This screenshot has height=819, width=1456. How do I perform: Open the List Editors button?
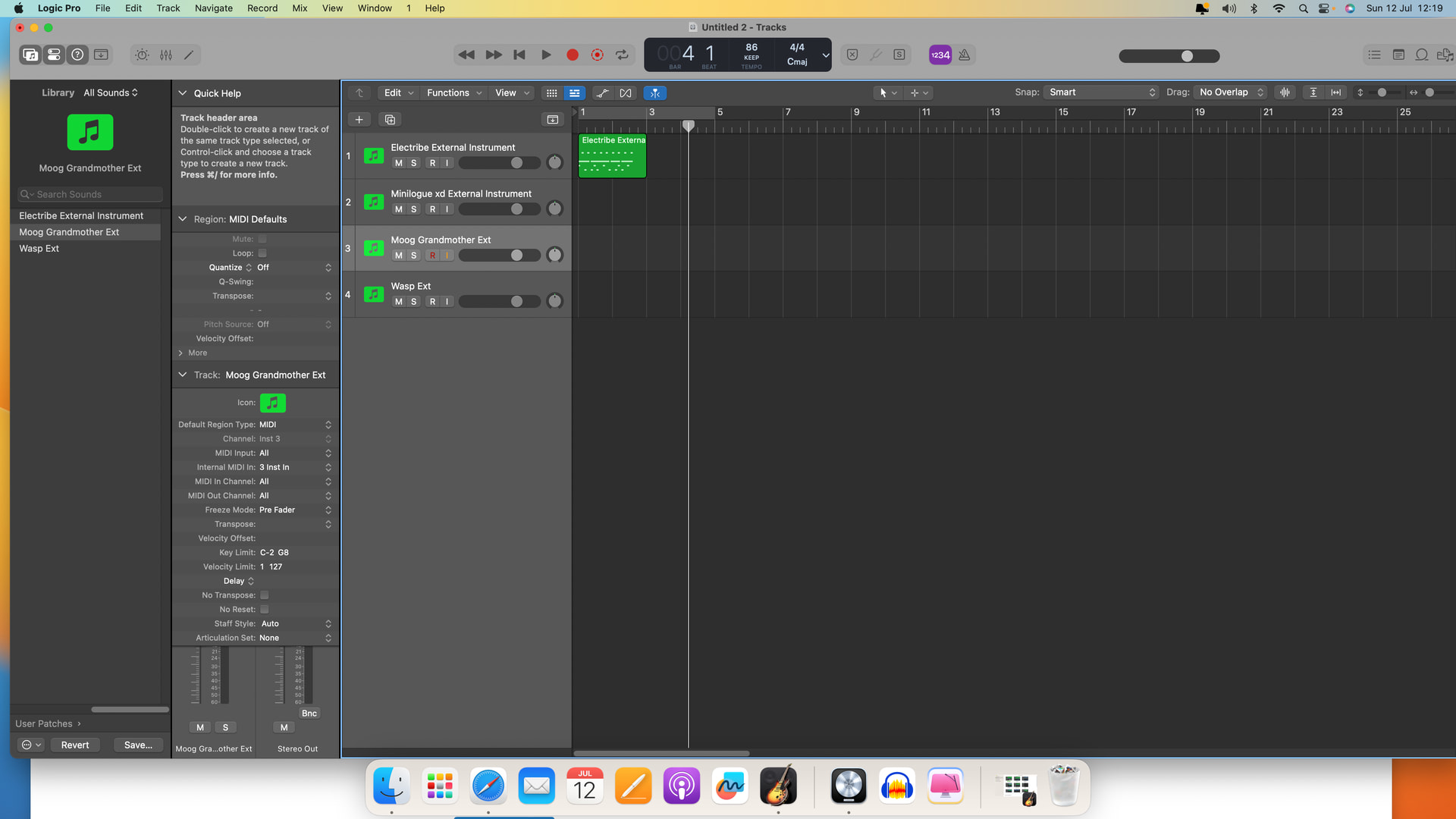pyautogui.click(x=1374, y=55)
